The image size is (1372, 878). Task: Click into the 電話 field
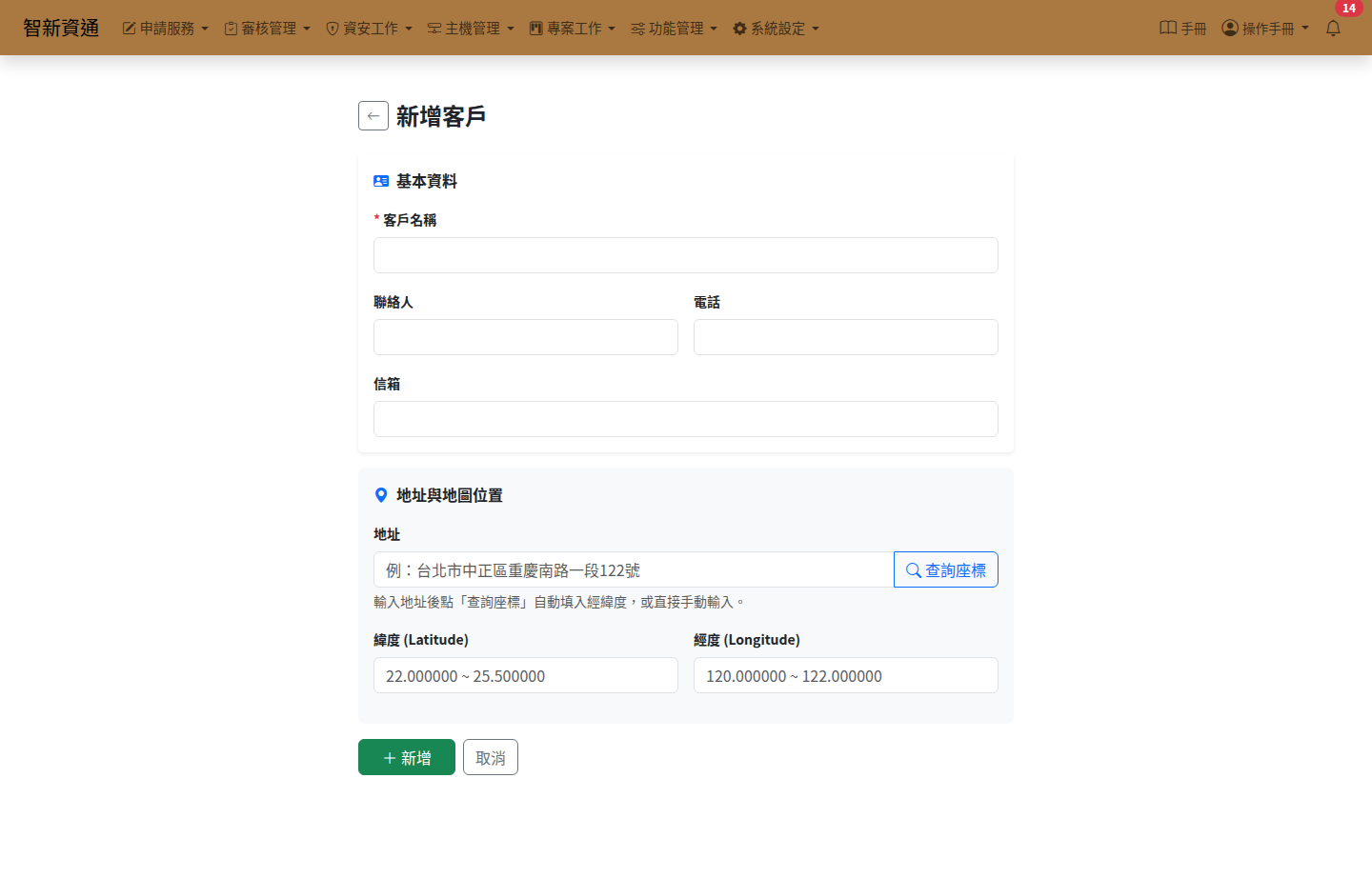pyautogui.click(x=846, y=337)
